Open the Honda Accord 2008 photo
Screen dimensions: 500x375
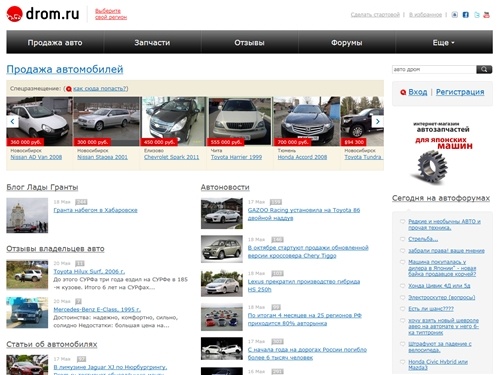(307, 121)
